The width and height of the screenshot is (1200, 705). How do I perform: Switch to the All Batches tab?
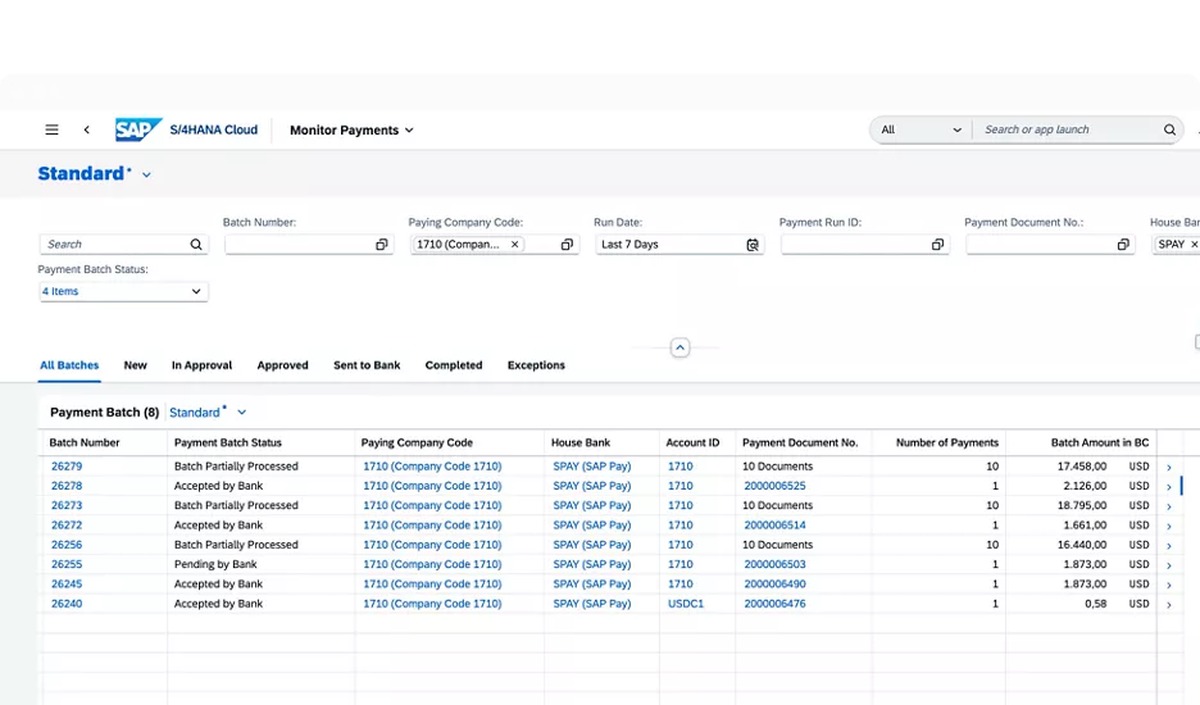pos(69,365)
